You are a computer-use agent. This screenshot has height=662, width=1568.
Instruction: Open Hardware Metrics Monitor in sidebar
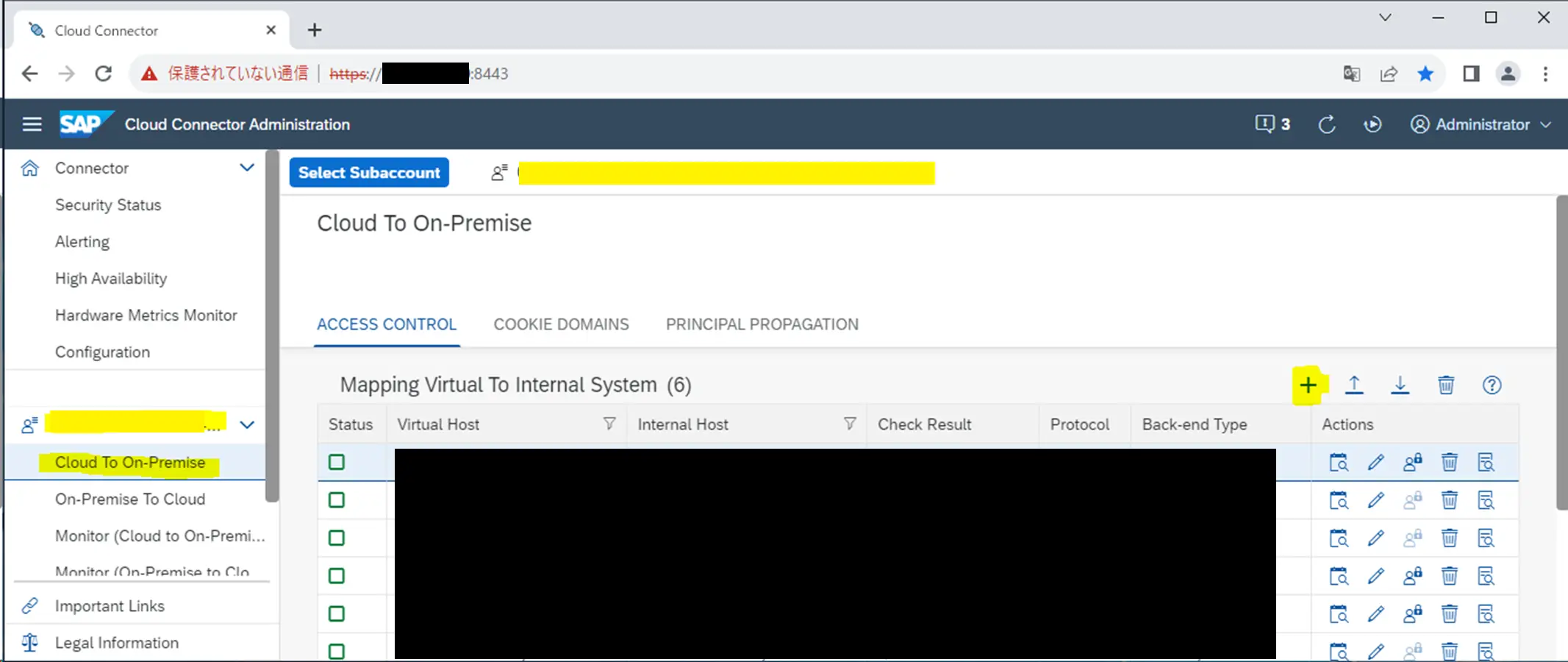146,316
